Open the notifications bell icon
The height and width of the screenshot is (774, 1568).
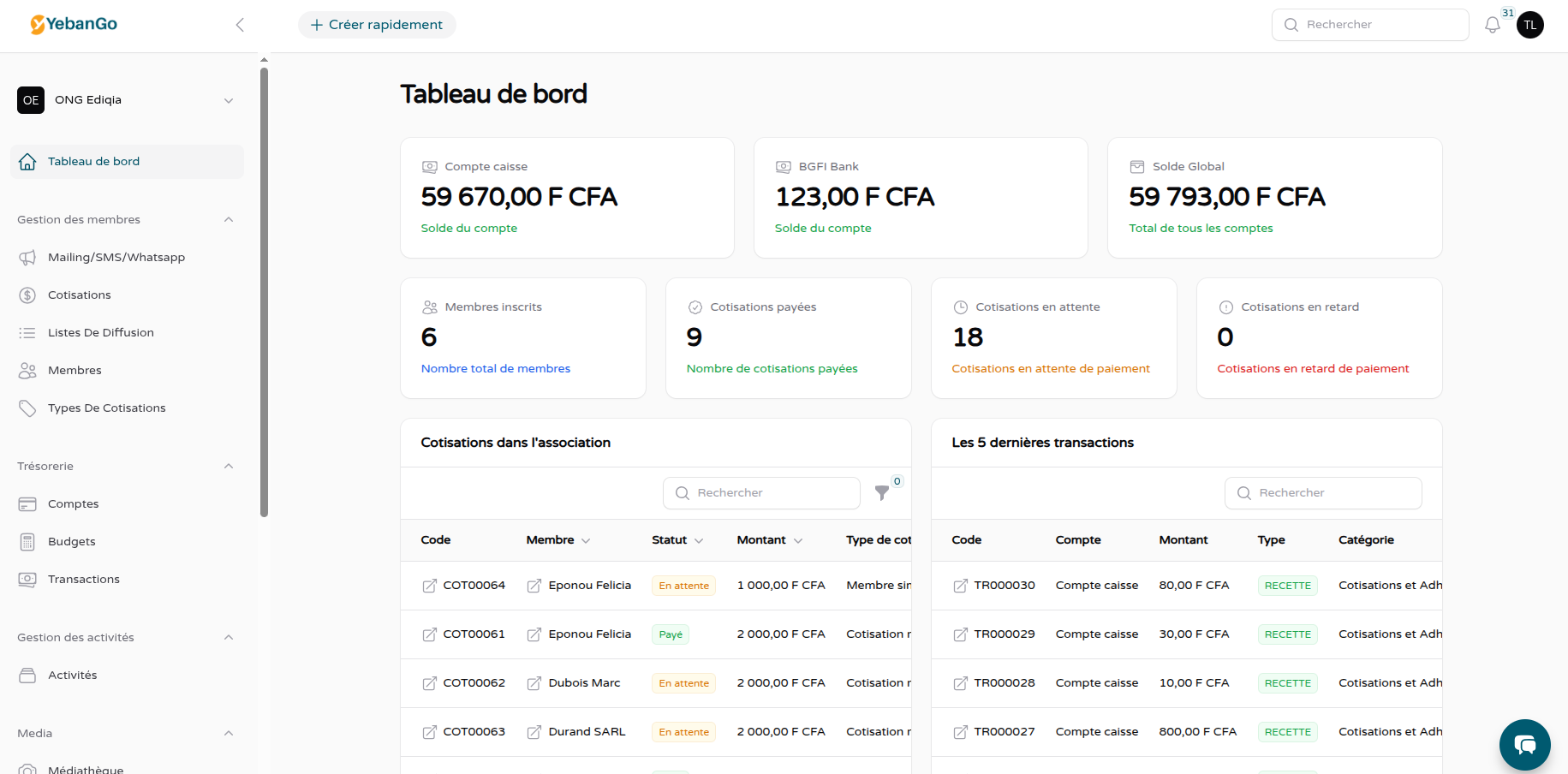(1492, 25)
